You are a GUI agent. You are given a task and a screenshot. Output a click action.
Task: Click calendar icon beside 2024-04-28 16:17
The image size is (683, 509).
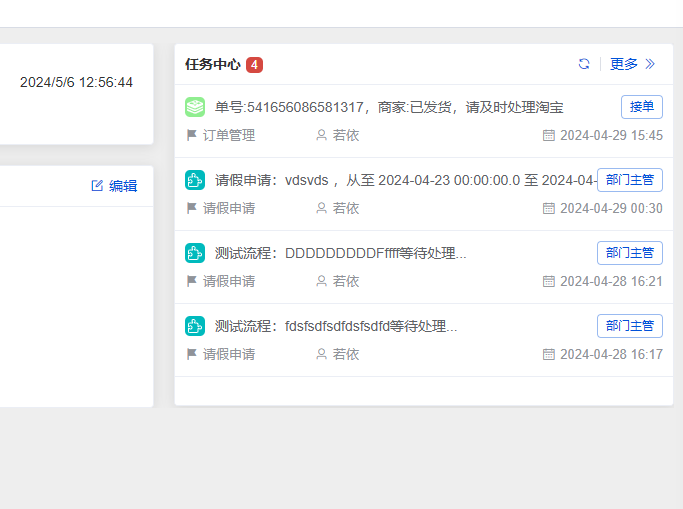coord(549,355)
